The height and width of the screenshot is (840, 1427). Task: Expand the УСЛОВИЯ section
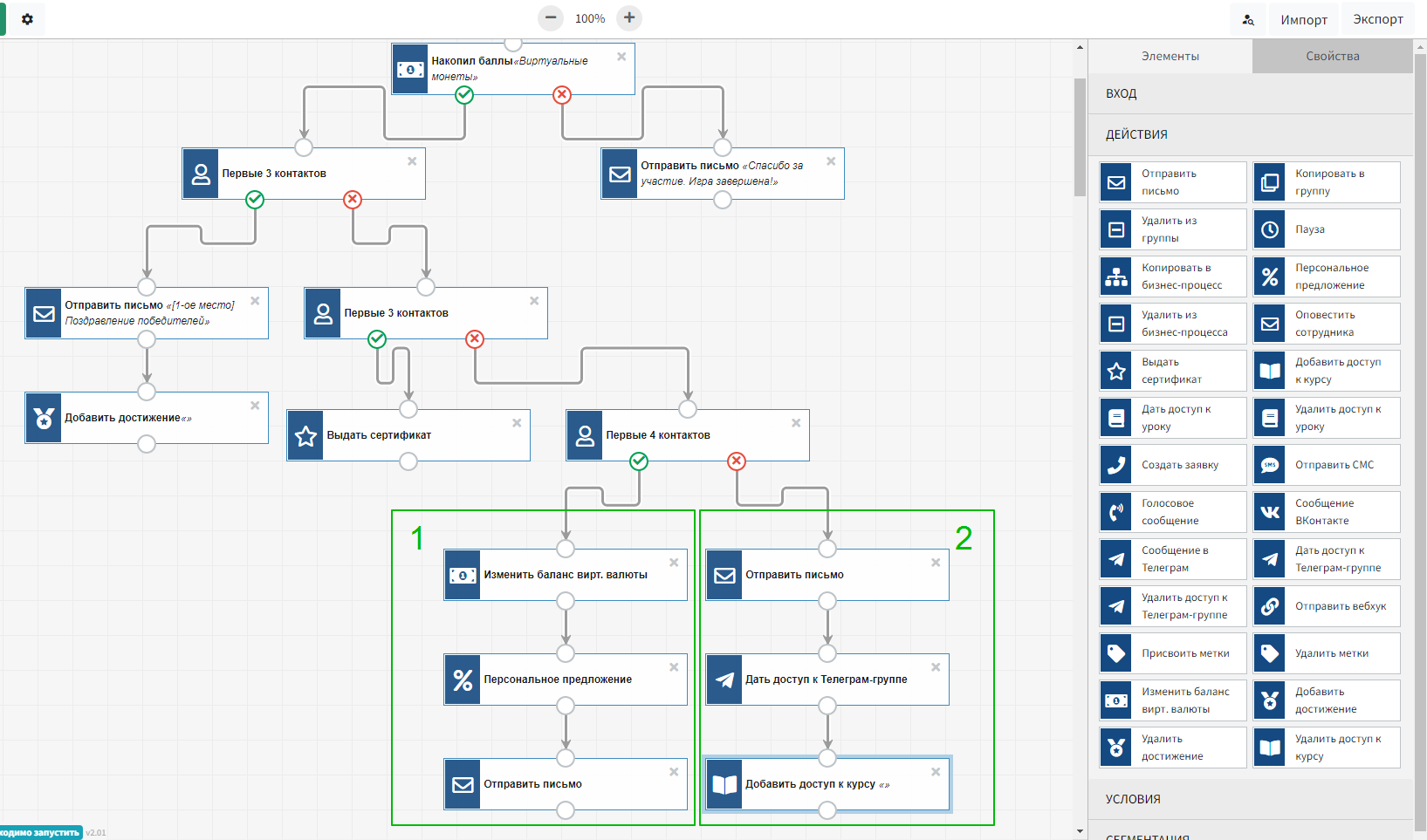point(1132,799)
